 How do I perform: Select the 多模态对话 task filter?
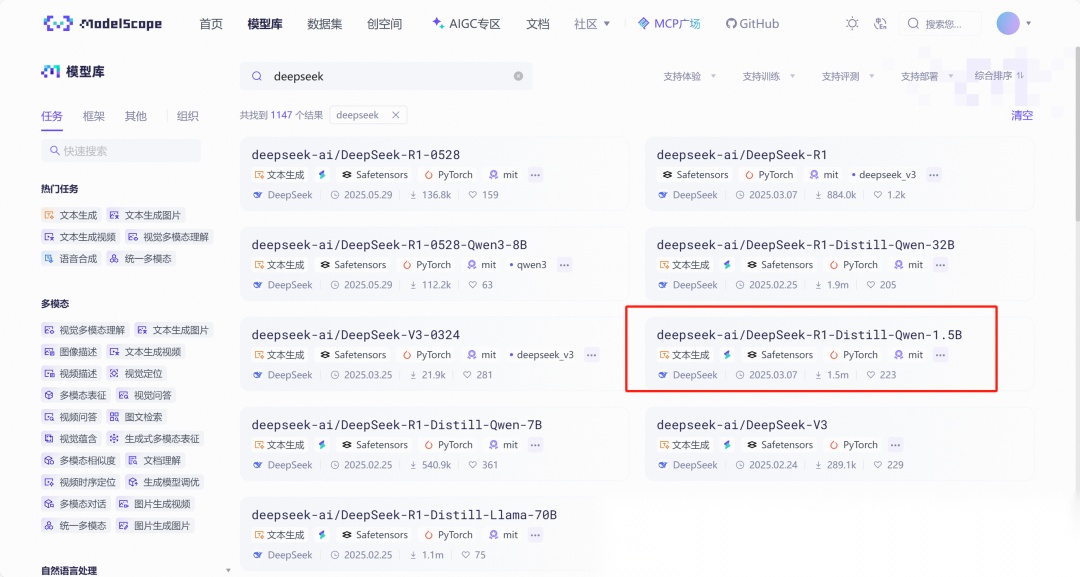point(75,504)
